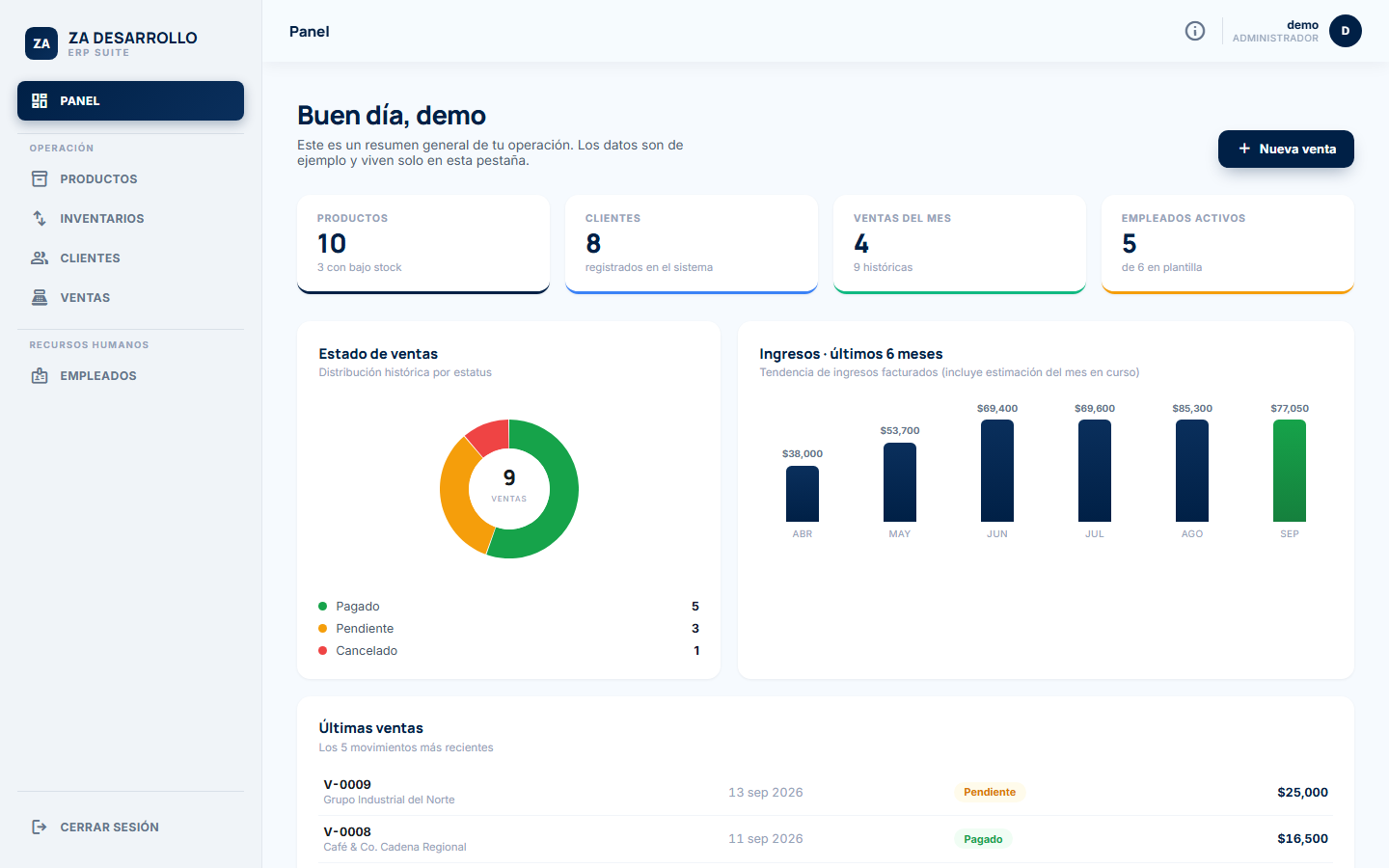The image size is (1389, 868).
Task: Click the Pagado legend green dot
Action: (323, 606)
